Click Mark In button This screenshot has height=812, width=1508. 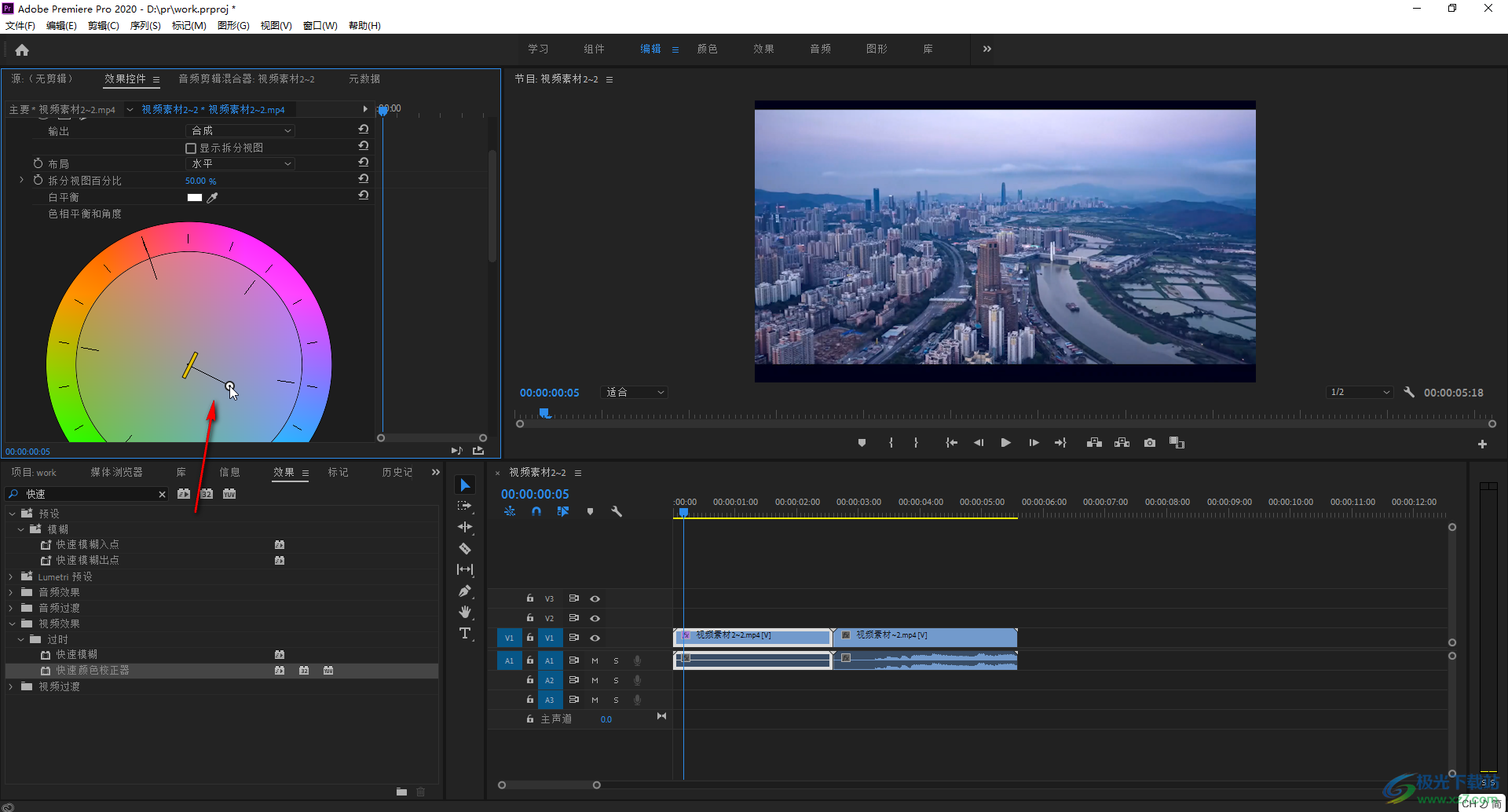(891, 443)
